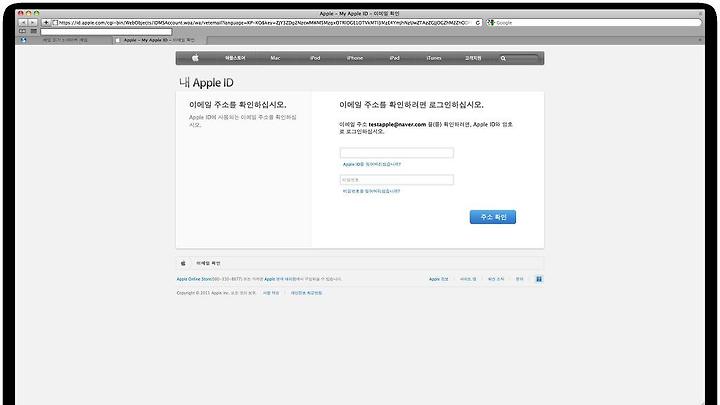The width and height of the screenshot is (720, 405).
Task: Click the Apple logo in the site navigation
Action: click(195, 58)
